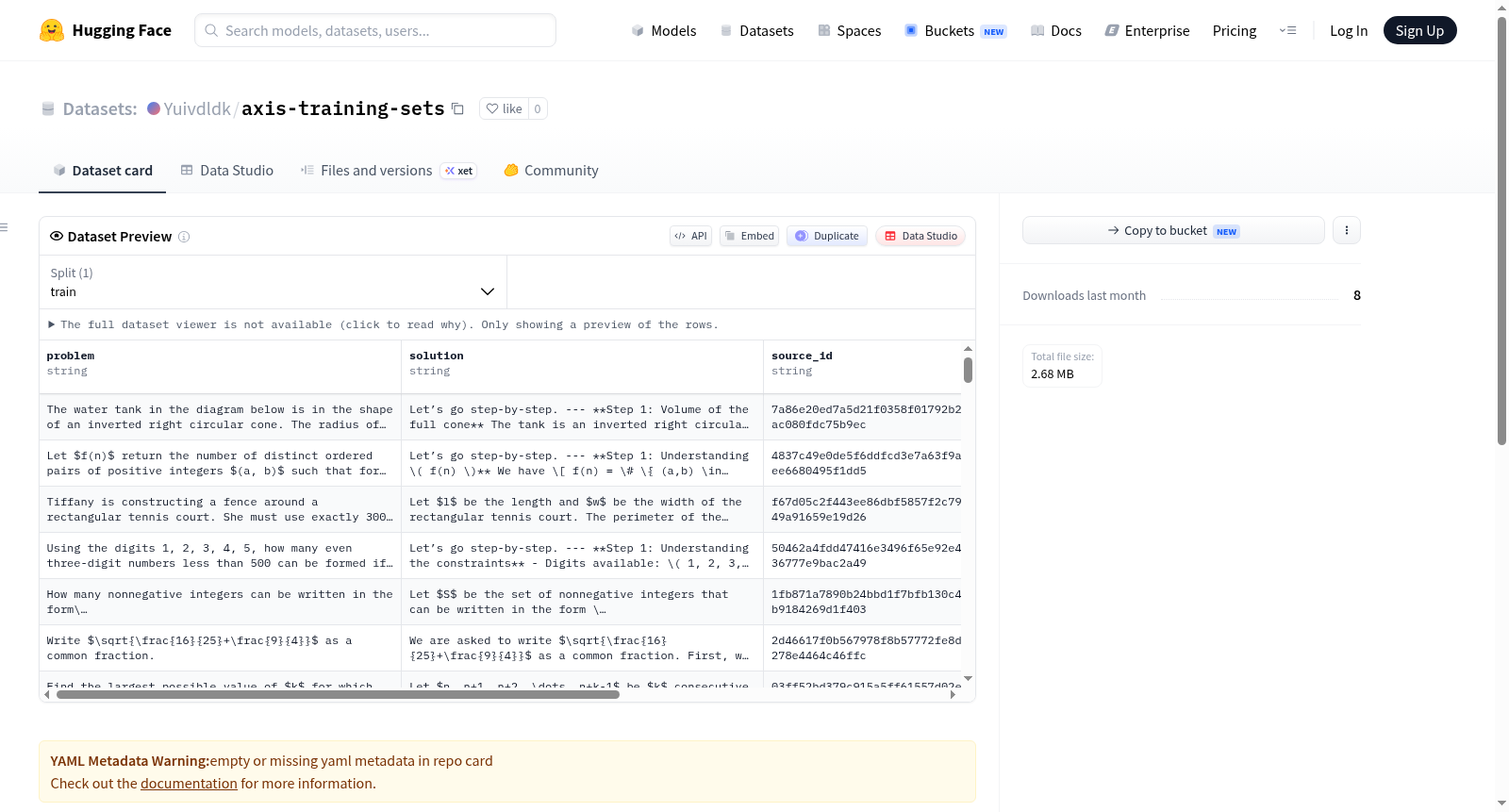The width and height of the screenshot is (1509, 812).
Task: Select the 'Using the digits 1, 2, 3' cell
Action: coord(221,555)
